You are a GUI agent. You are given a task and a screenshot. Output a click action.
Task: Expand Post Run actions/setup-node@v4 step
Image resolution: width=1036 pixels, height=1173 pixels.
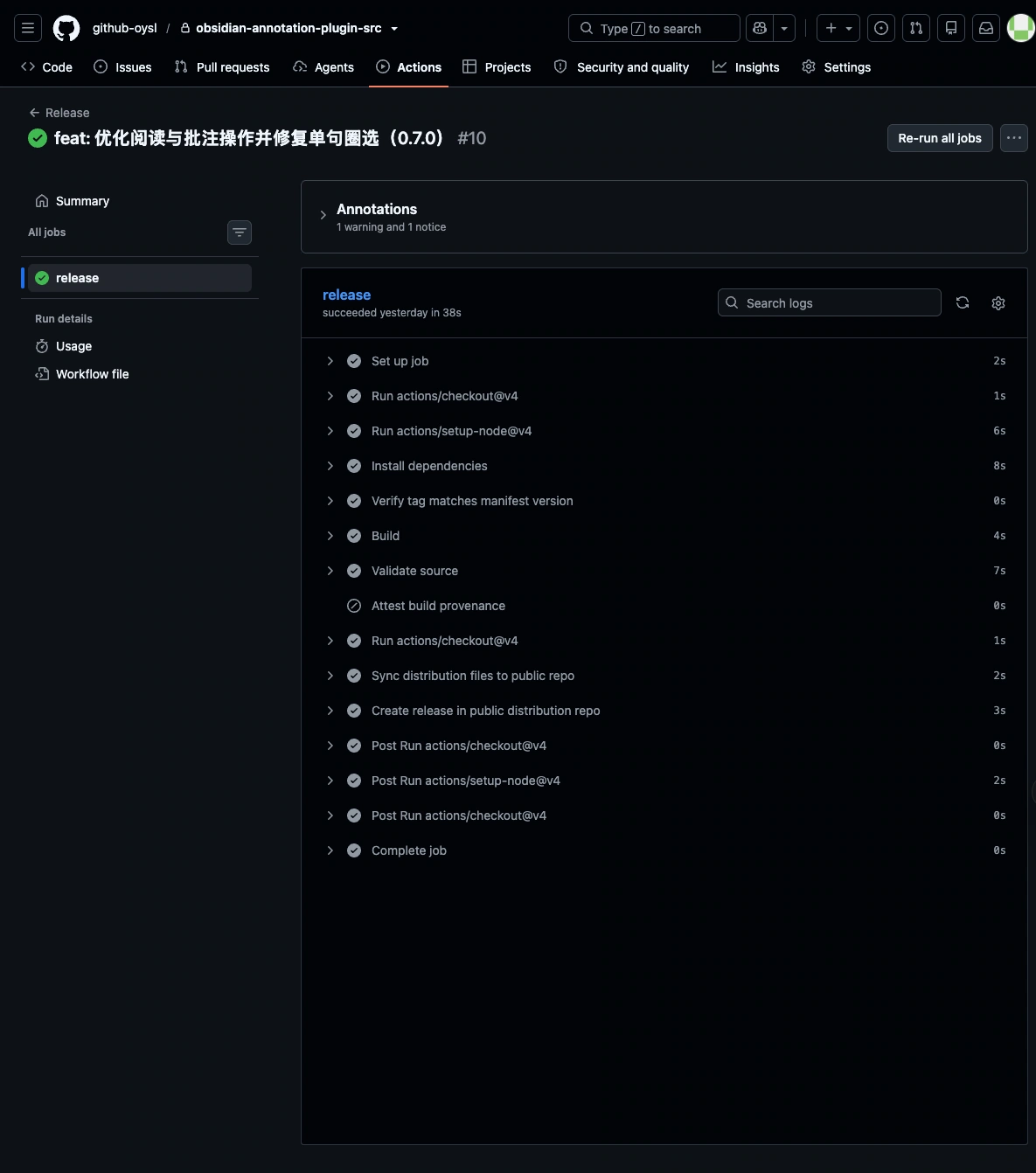pyautogui.click(x=664, y=781)
